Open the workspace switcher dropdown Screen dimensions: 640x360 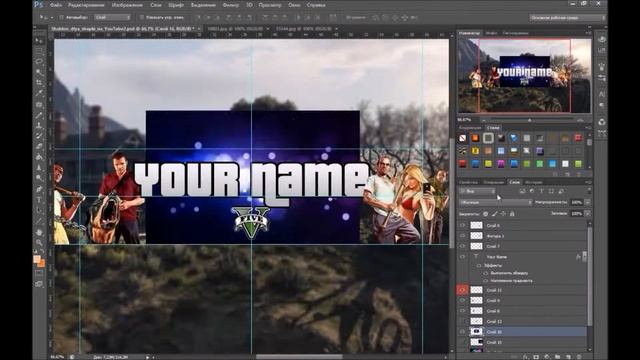coord(567,18)
